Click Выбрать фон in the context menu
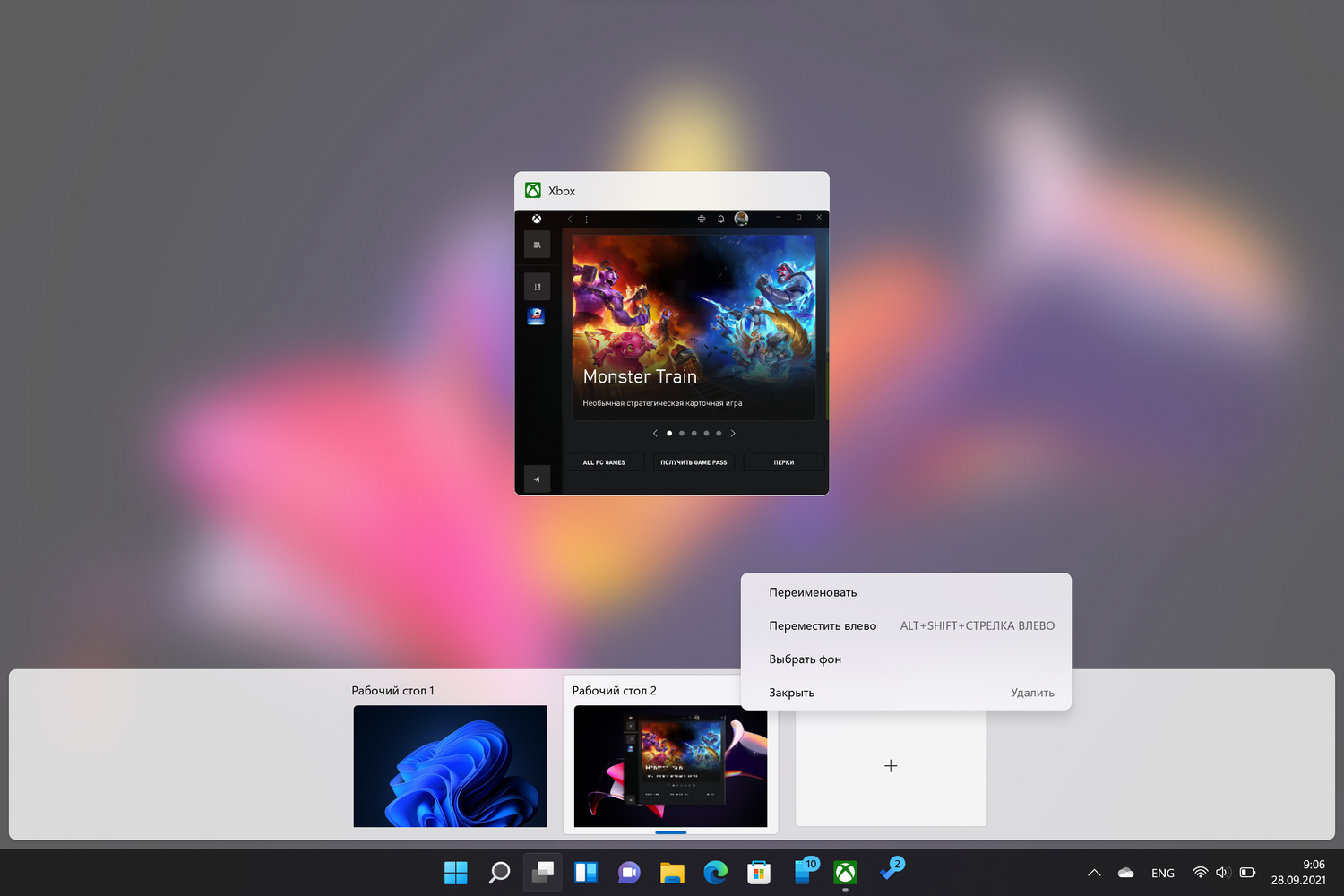The width and height of the screenshot is (1344, 896). [906, 659]
